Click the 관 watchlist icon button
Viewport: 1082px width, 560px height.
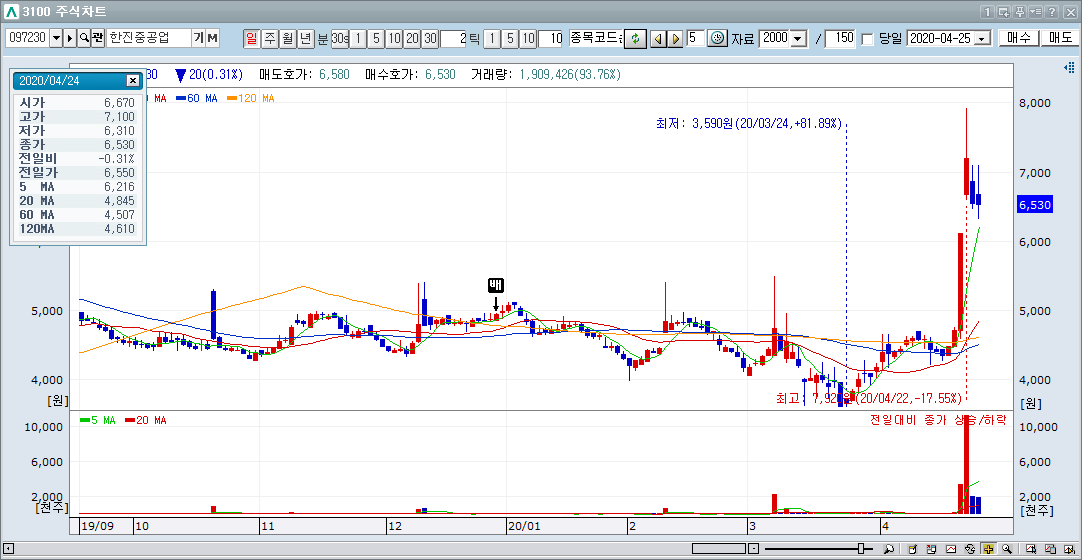point(97,39)
